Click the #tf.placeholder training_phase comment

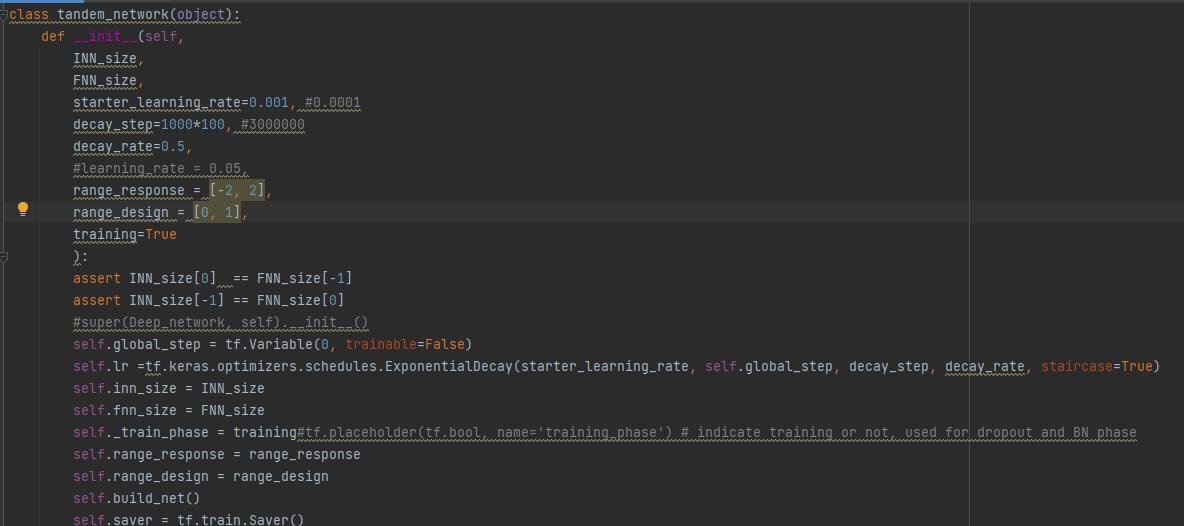coord(717,432)
